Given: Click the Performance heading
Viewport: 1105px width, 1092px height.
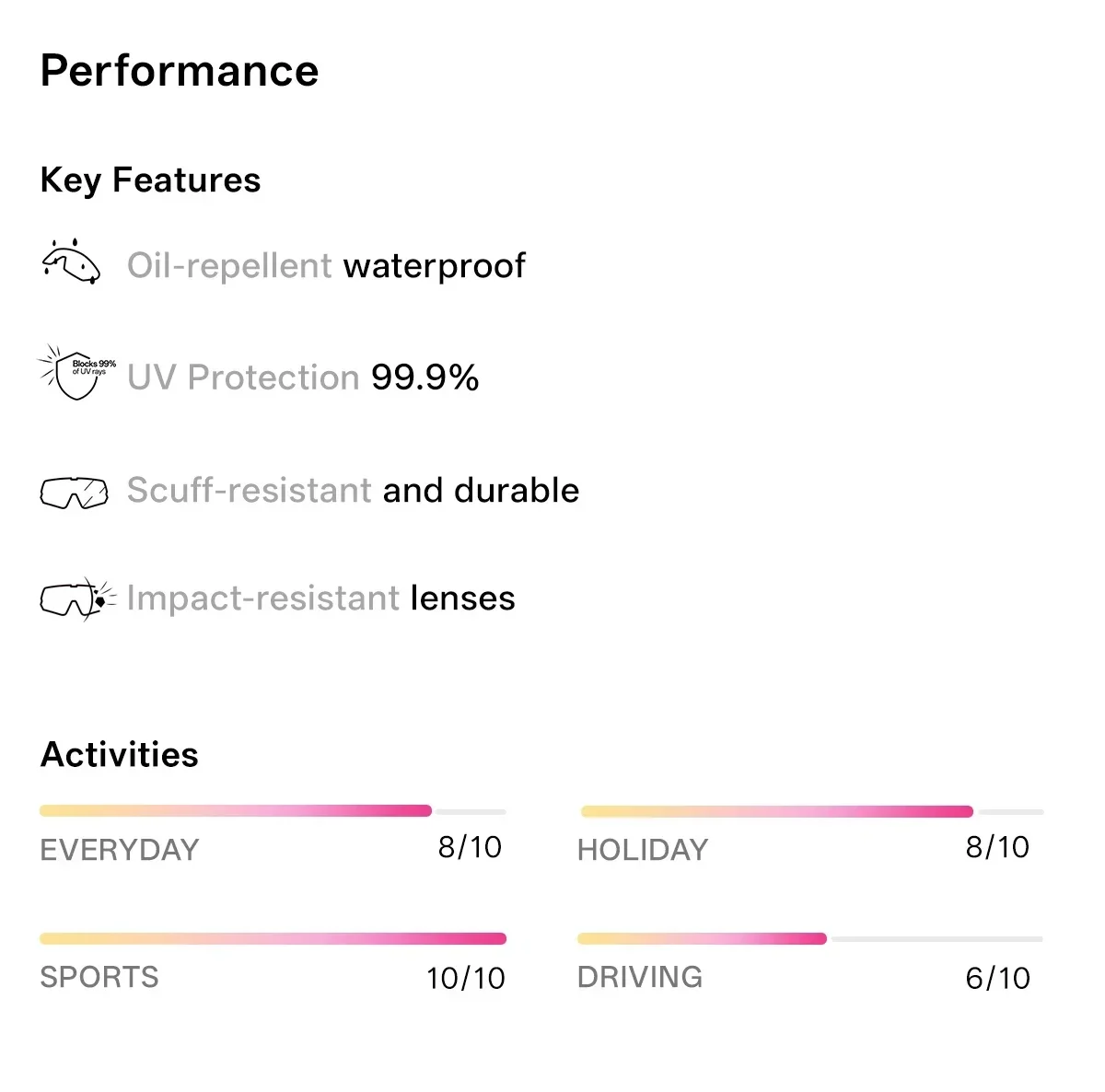Looking at the screenshot, I should pyautogui.click(x=180, y=71).
